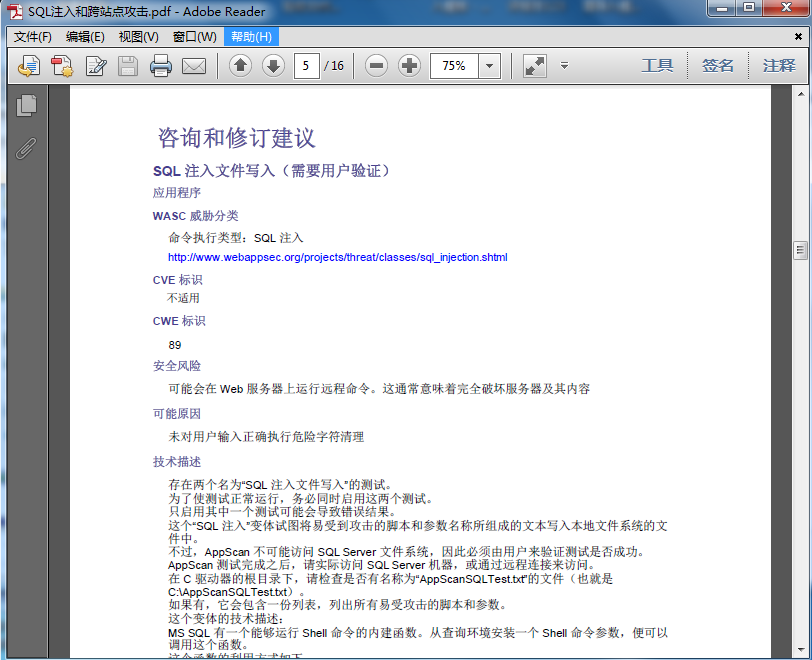Click the Adobe PDF title bar icon

14,11
